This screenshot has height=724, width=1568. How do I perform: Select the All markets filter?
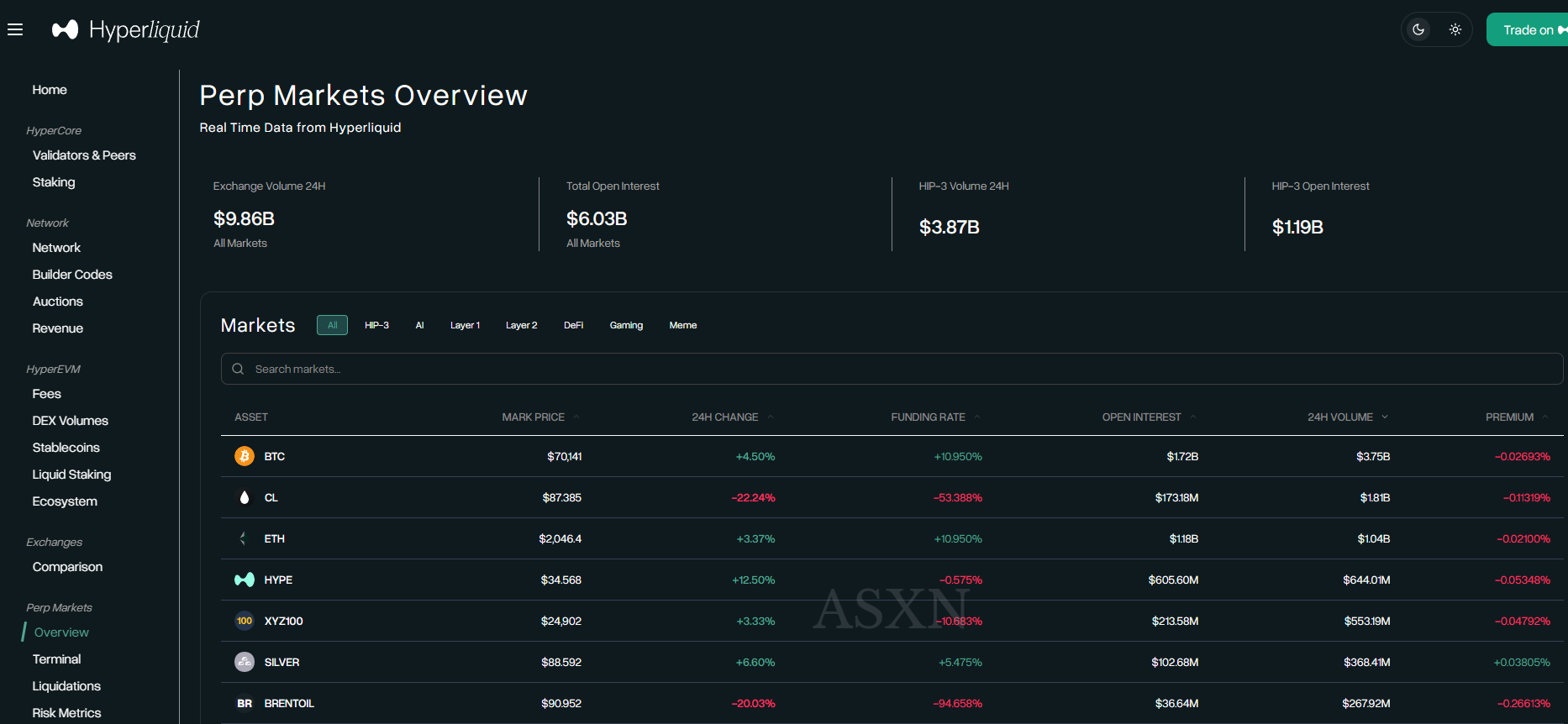click(x=332, y=325)
